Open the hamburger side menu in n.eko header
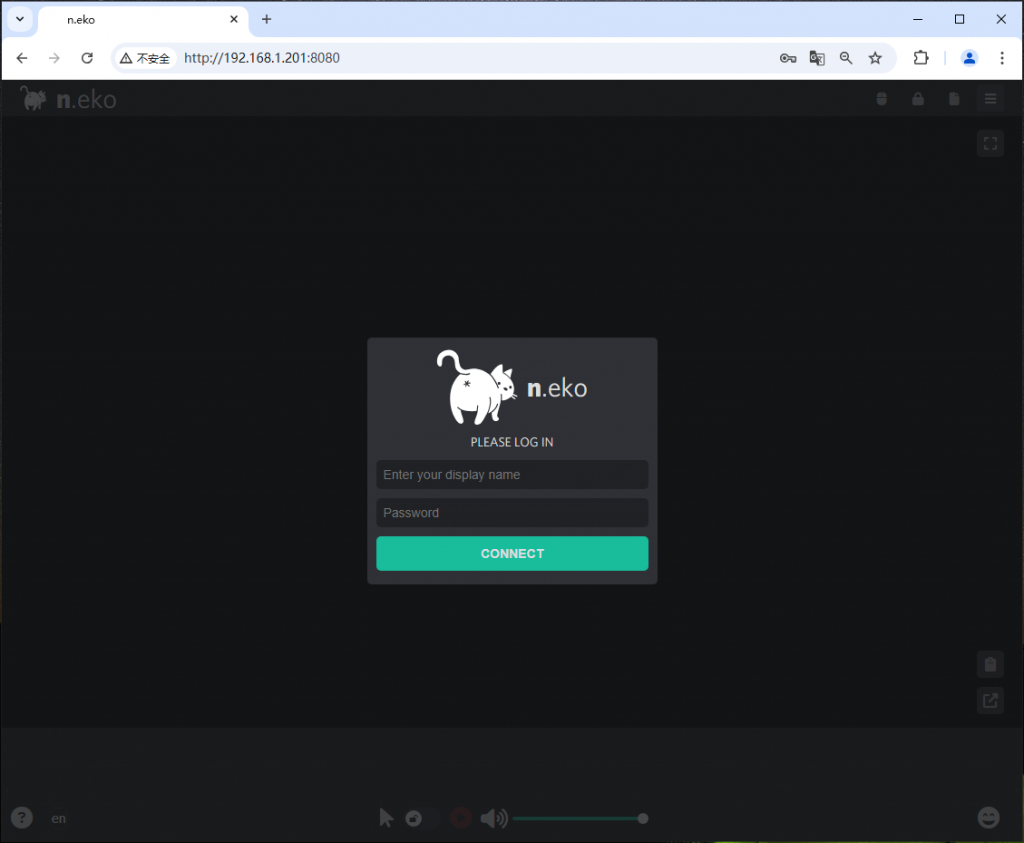This screenshot has width=1024, height=843. 990,99
